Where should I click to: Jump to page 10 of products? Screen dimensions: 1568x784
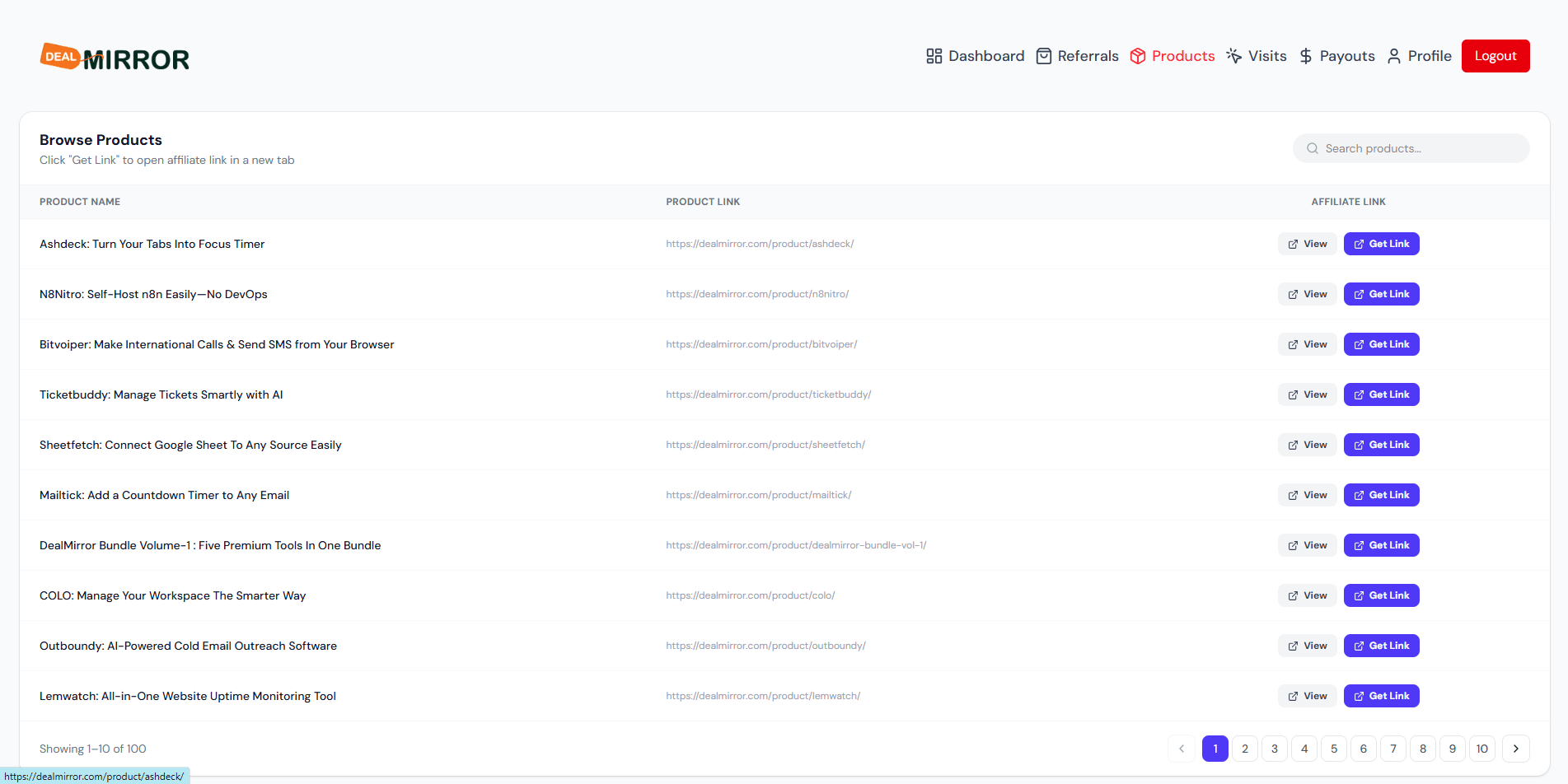coord(1481,749)
